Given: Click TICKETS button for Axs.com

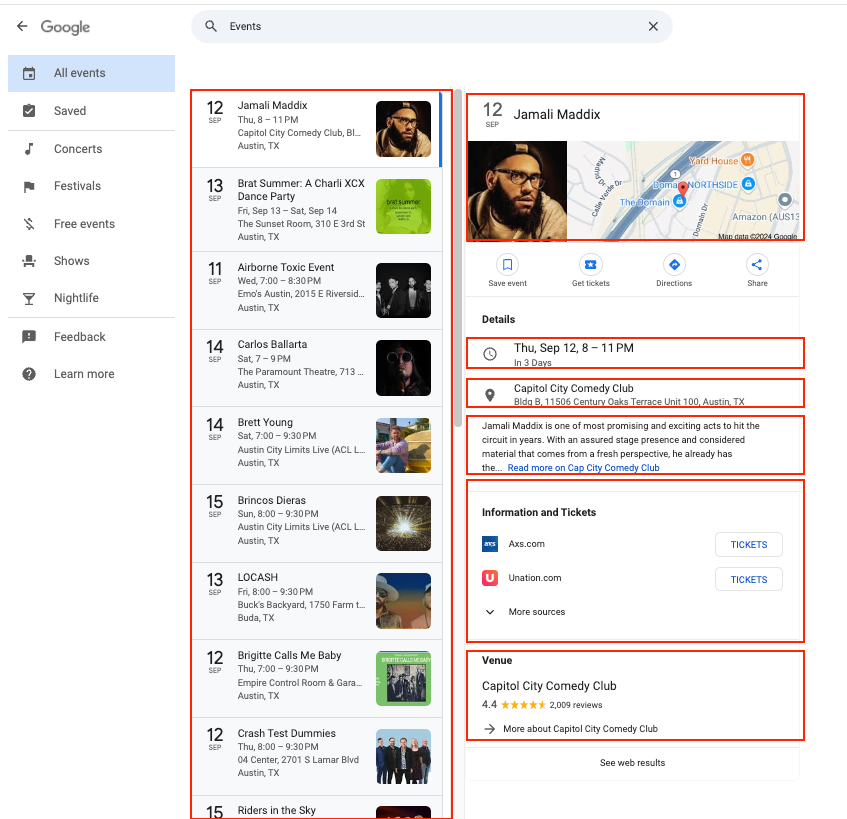Looking at the screenshot, I should click(x=749, y=545).
